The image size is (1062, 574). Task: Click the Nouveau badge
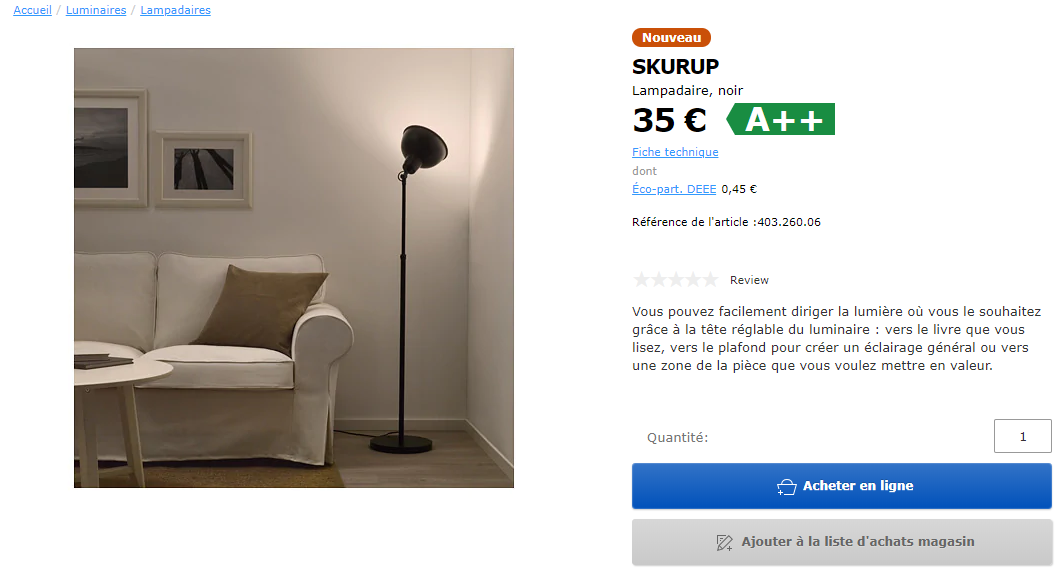[671, 37]
